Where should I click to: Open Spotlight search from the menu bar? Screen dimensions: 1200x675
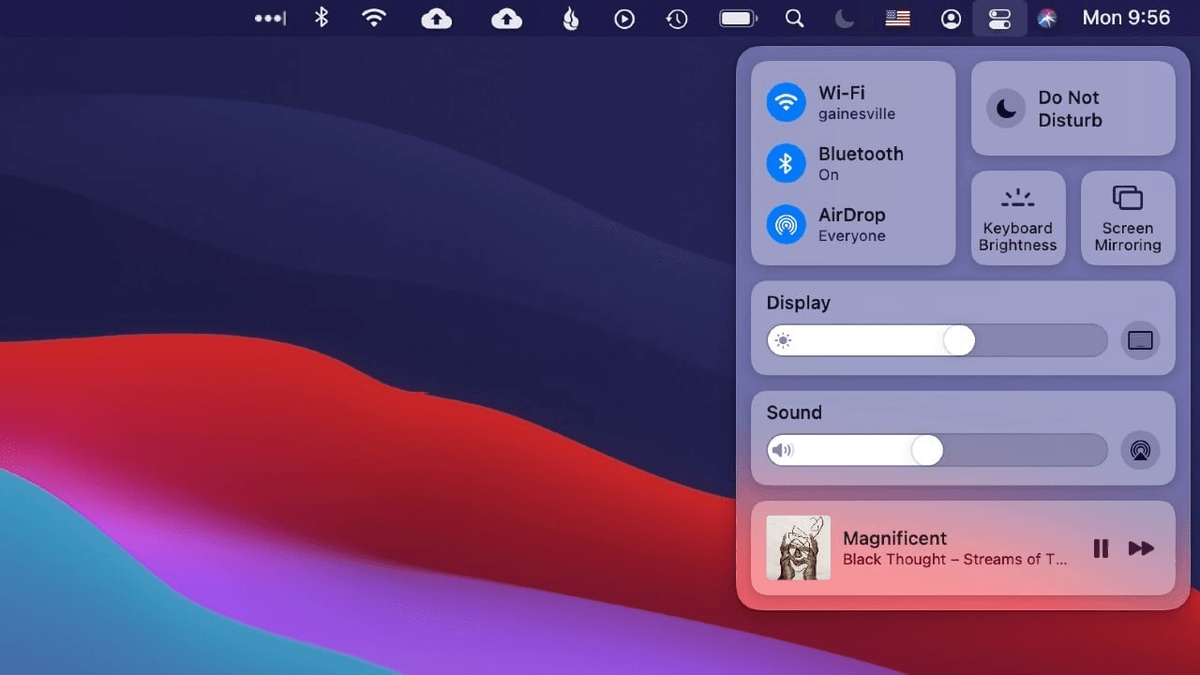tap(794, 17)
